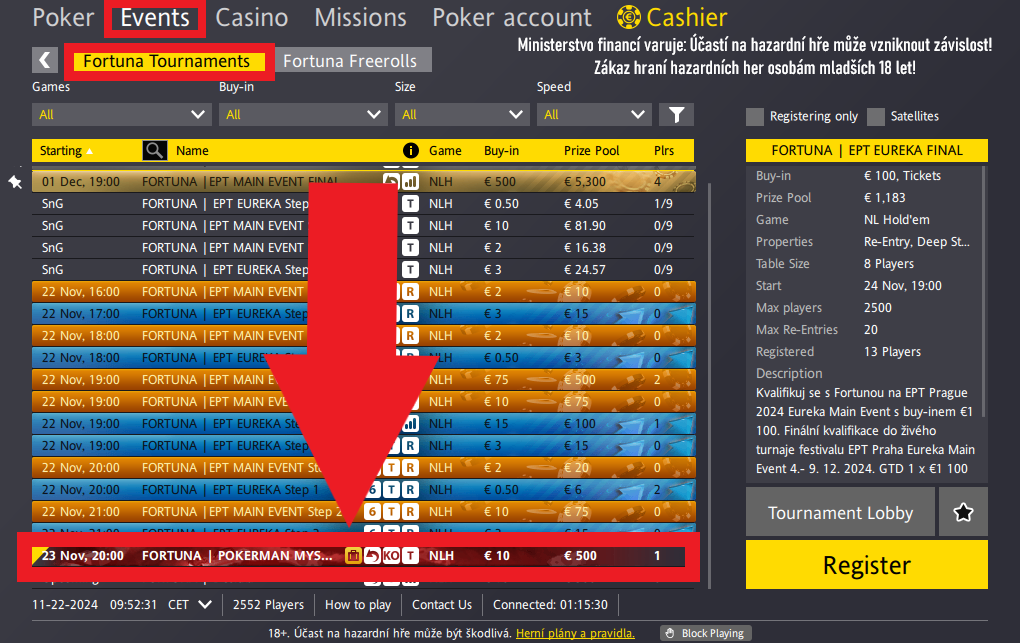The width and height of the screenshot is (1020, 643).
Task: Open the Cashier section
Action: 687,18
